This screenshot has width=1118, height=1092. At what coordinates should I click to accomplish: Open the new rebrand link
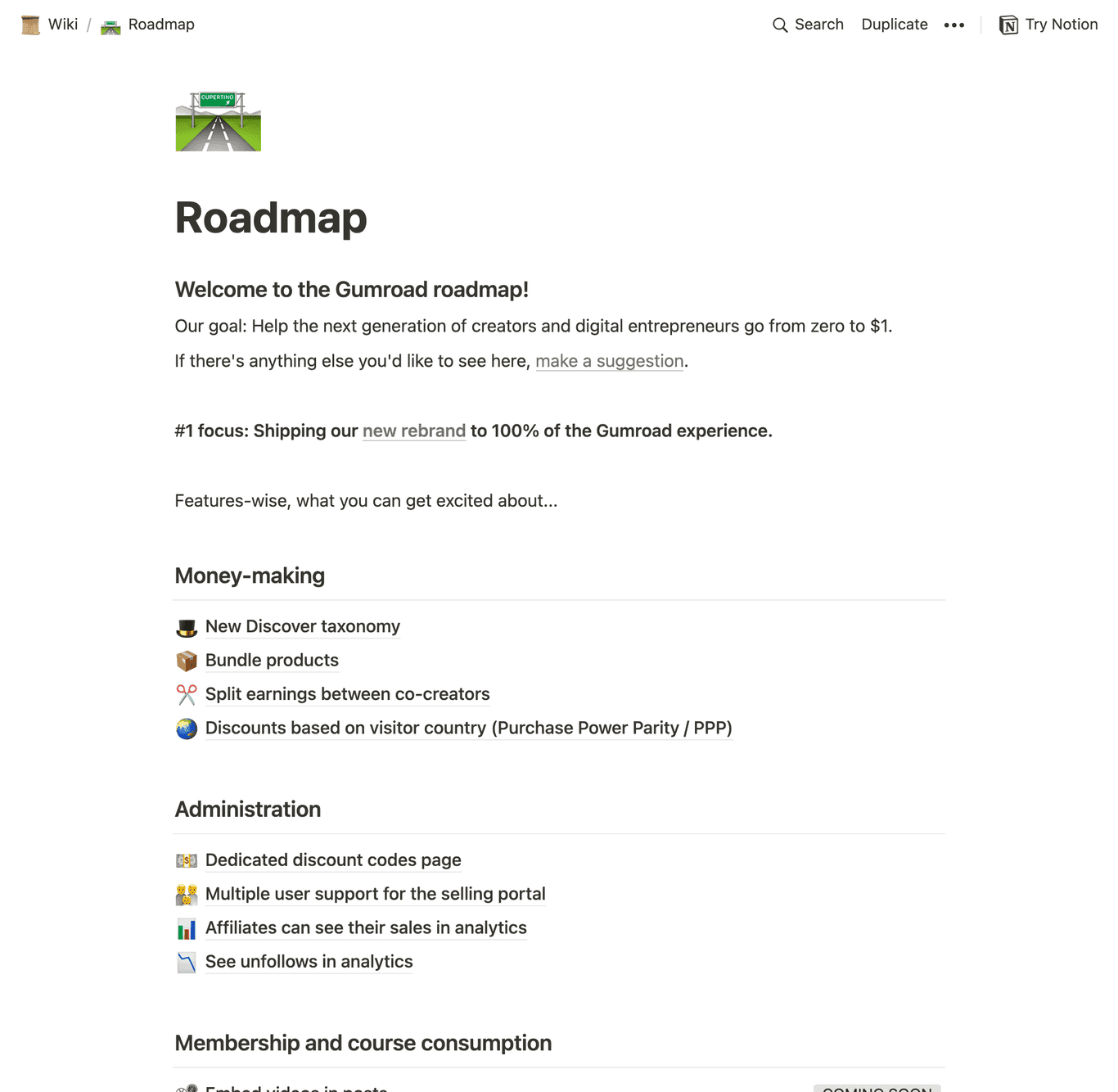[413, 431]
